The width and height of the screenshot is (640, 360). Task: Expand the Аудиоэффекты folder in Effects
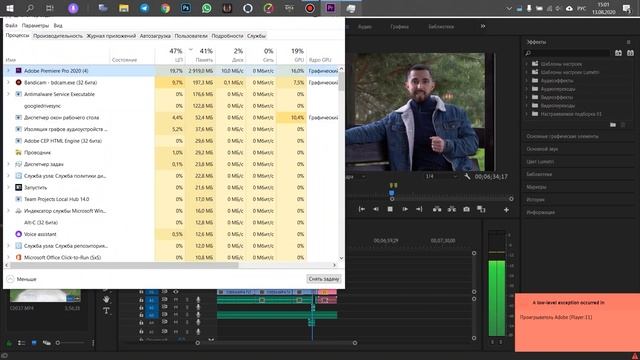pos(527,80)
